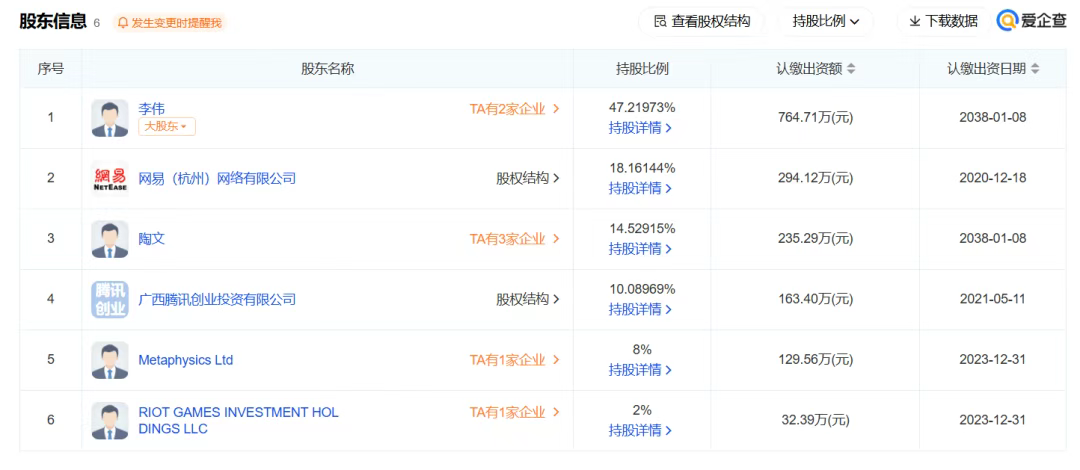Select amount cell 163.40万(元)

[x=816, y=299]
